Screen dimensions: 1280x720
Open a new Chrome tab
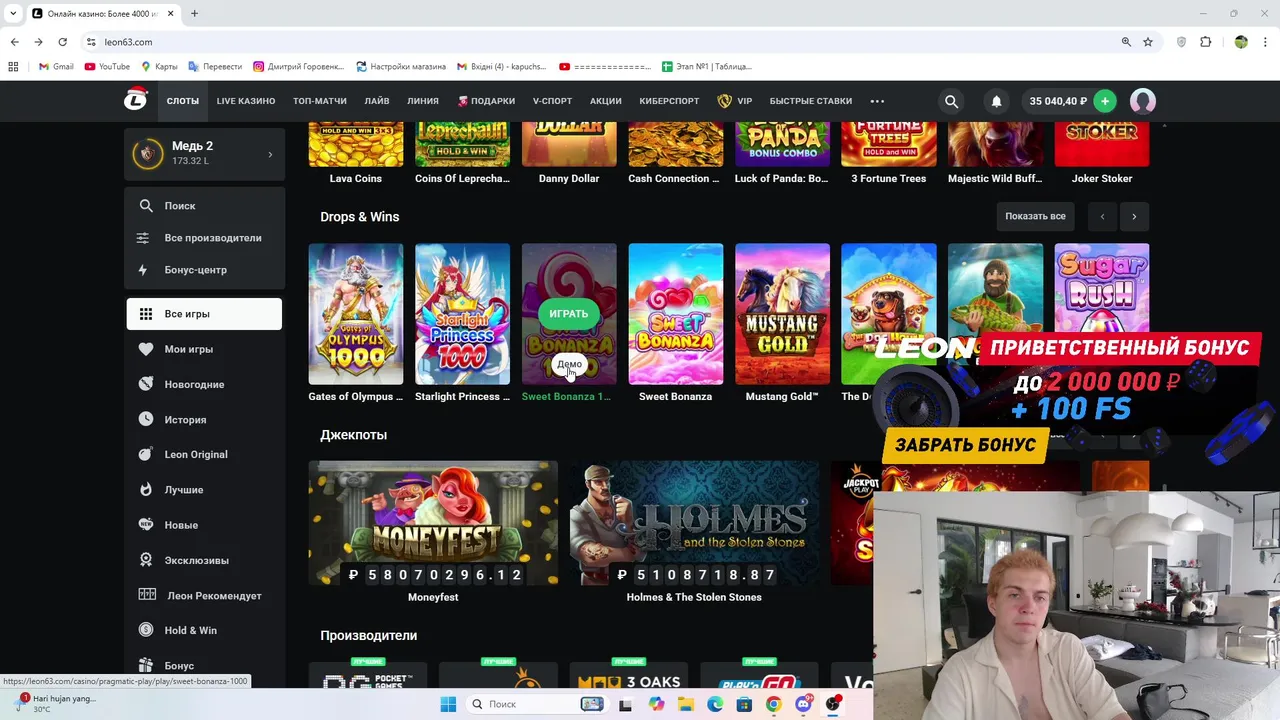[x=194, y=13]
